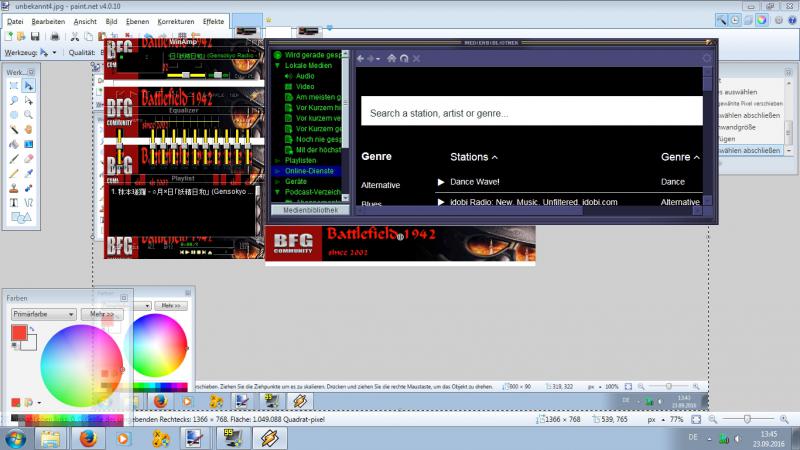Click the Winamp volume slider
This screenshot has width=800, height=450.
point(186,75)
